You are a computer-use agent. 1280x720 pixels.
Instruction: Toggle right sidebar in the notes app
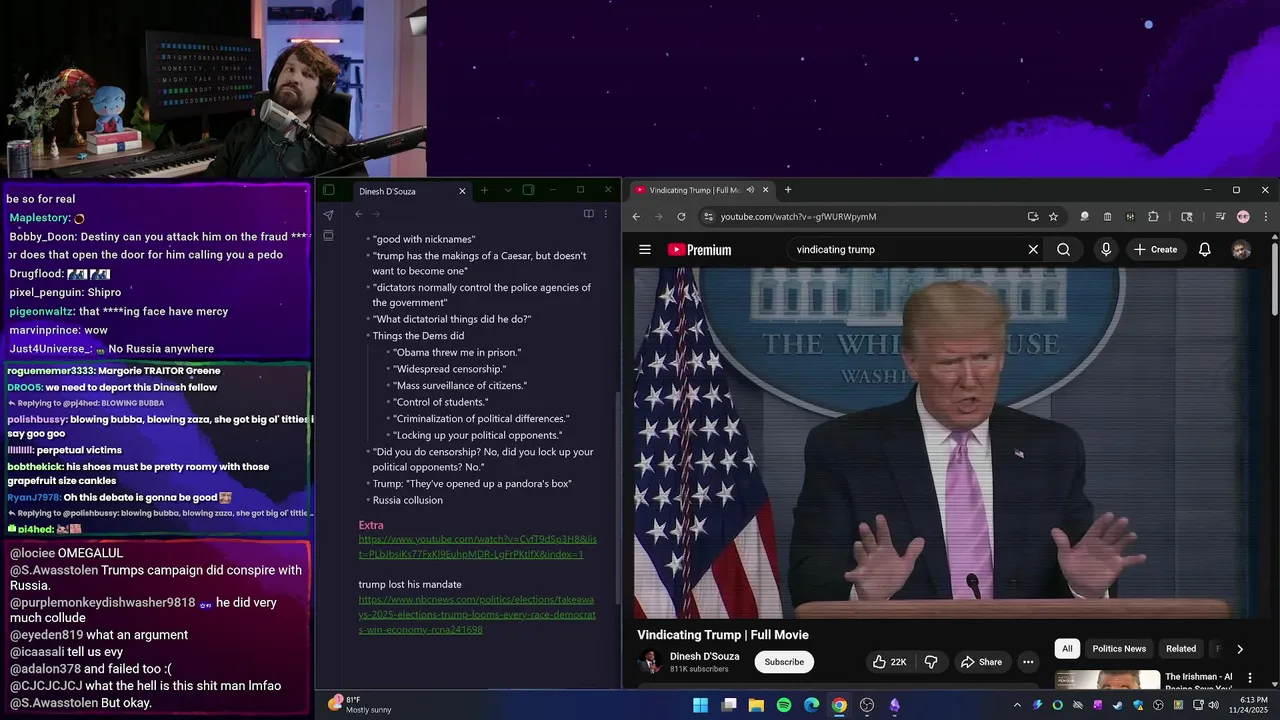[x=528, y=190]
